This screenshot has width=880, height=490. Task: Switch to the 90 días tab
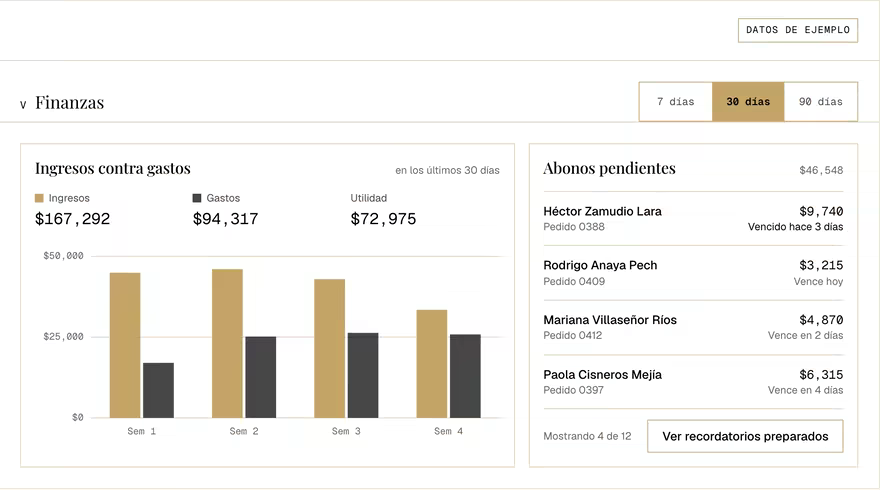click(821, 102)
